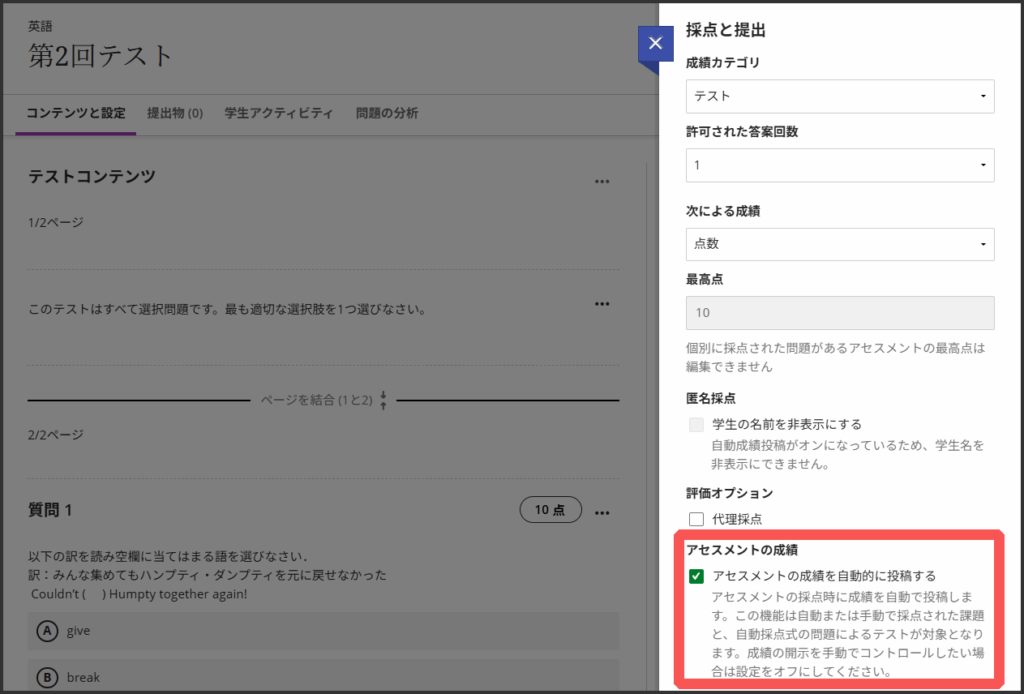Enable the 代理採点 checkbox
The image size is (1024, 694).
click(697, 518)
